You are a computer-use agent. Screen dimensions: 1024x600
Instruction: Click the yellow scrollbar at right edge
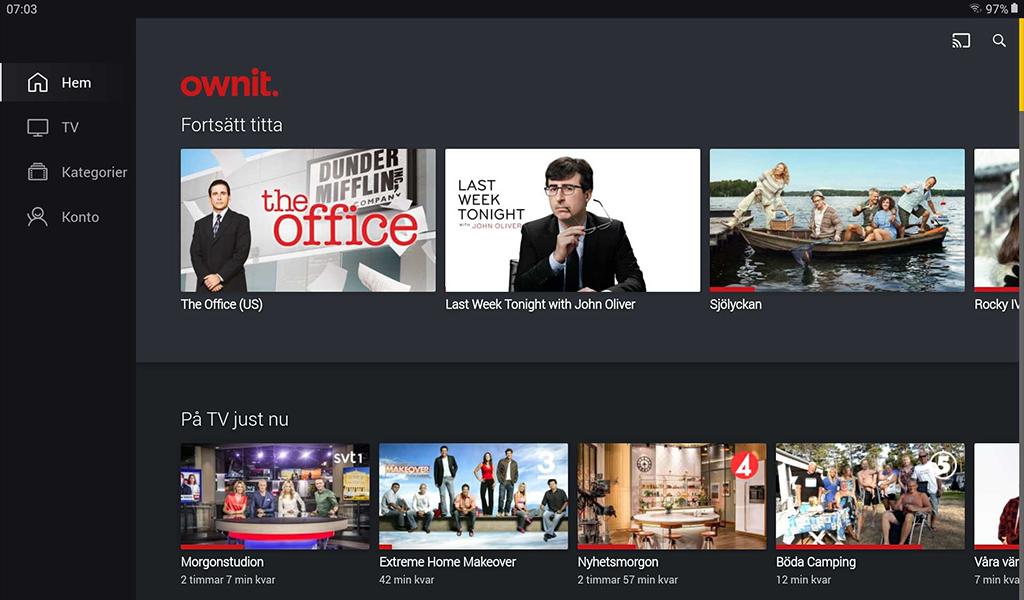tap(1021, 65)
